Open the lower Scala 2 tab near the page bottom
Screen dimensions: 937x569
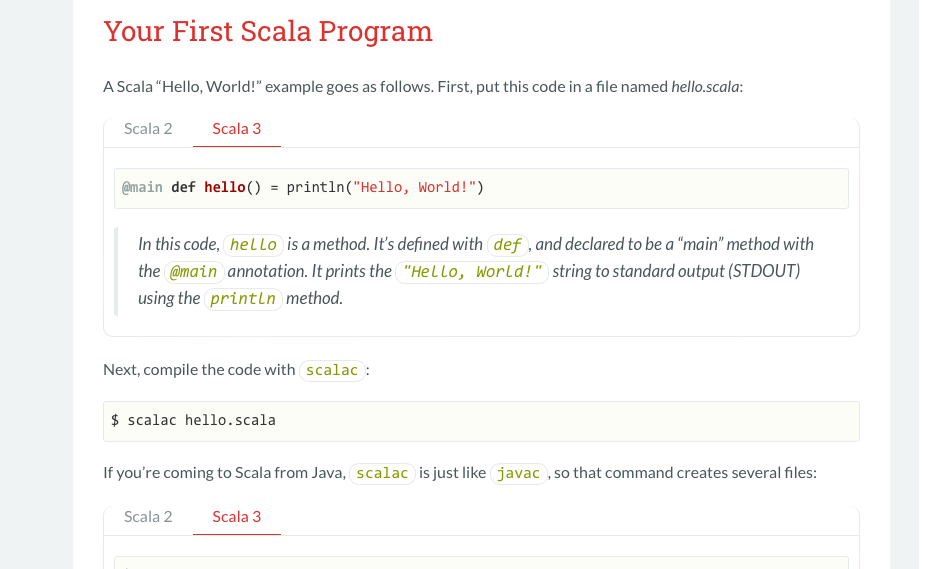[x=148, y=516]
